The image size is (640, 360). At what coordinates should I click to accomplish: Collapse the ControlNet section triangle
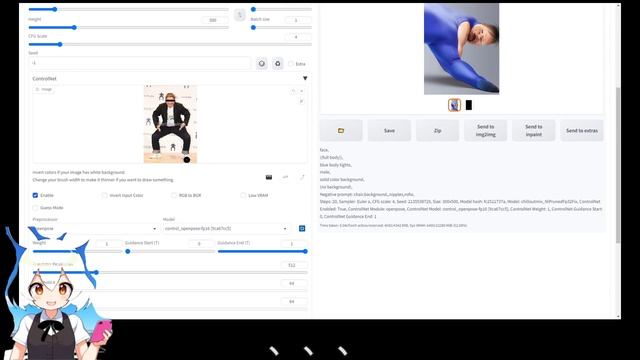305,78
